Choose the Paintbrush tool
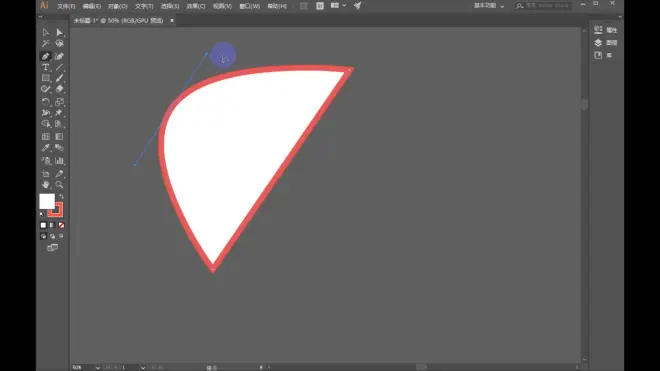The height and width of the screenshot is (371, 660). (59, 78)
